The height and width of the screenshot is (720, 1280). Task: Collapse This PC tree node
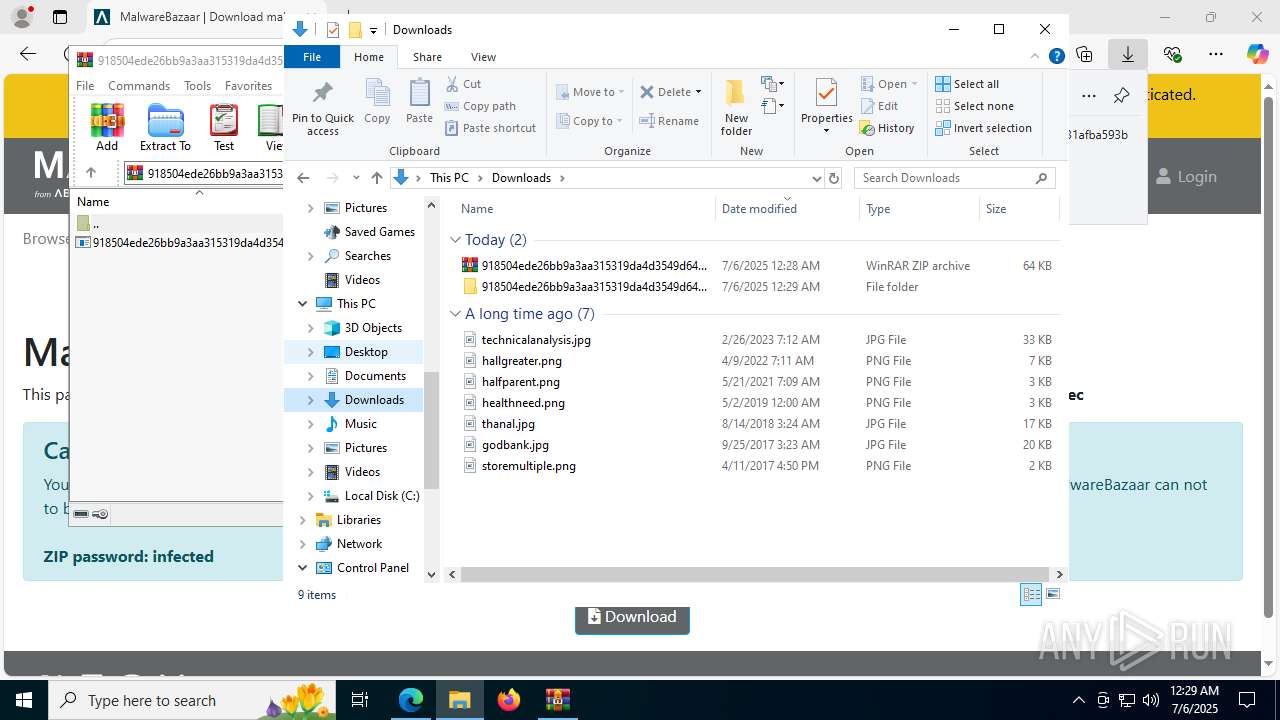click(x=303, y=304)
